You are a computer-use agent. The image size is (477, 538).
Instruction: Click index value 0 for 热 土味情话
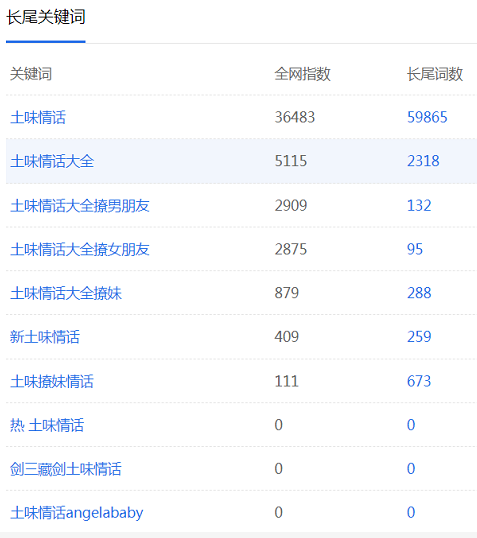(x=279, y=425)
